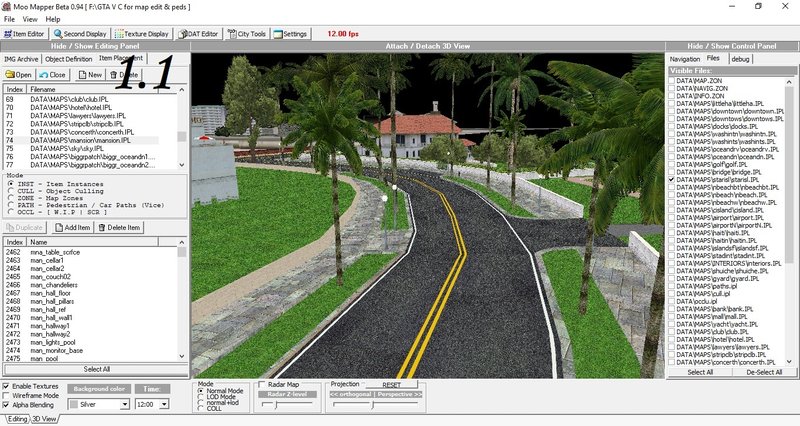
Task: Open the Item Editor toolbar button
Action: point(24,34)
